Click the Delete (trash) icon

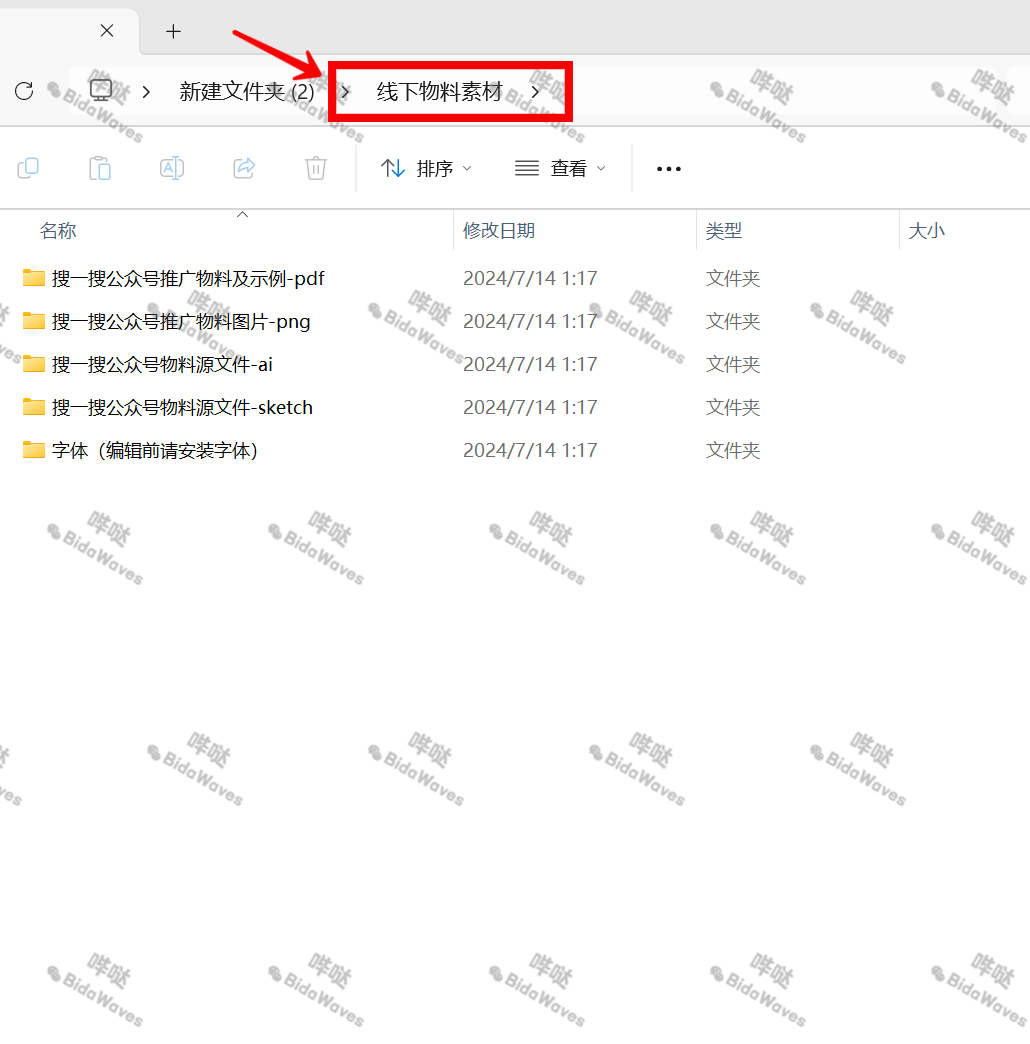316,168
